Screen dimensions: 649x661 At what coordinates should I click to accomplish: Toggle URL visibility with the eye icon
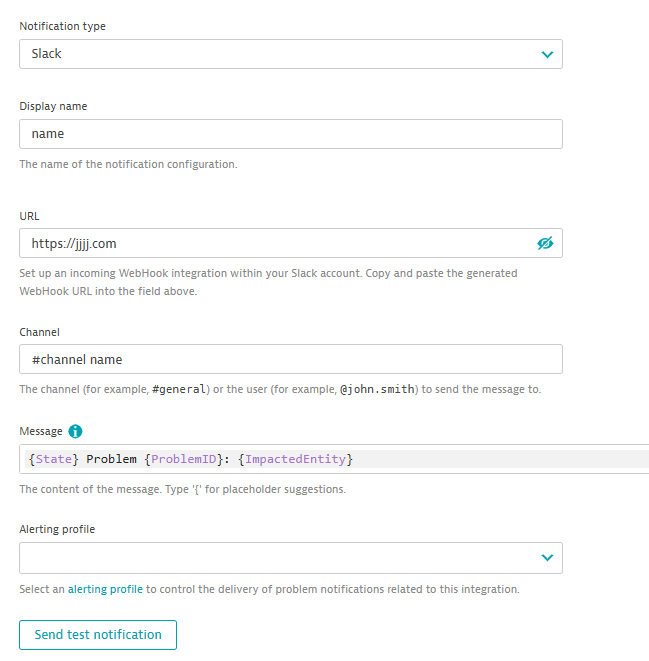pos(545,243)
